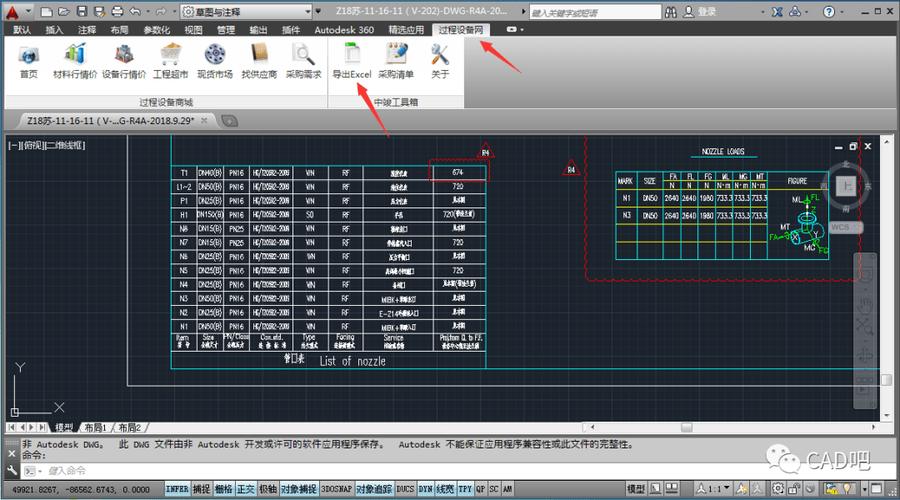Toggle 对象捕捉 object snap
The width and height of the screenshot is (900, 500).
tap(298, 489)
